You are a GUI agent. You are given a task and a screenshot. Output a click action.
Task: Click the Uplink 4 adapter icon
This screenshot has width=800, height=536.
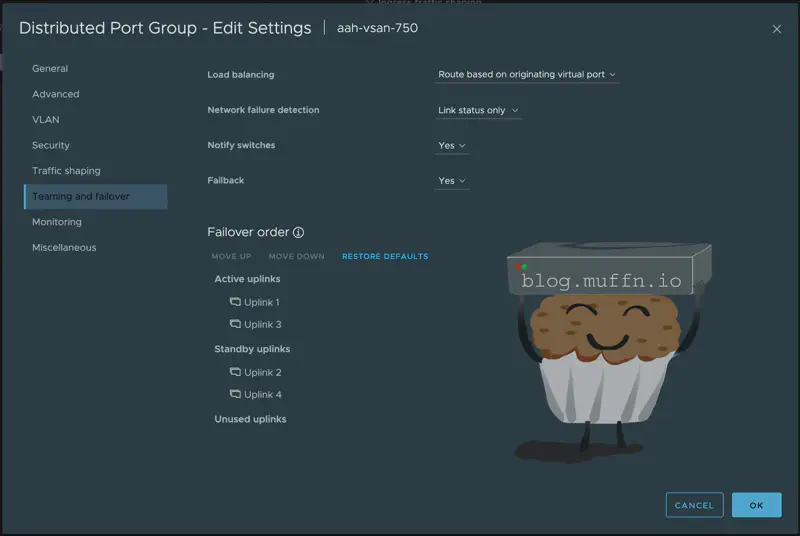[236, 394]
